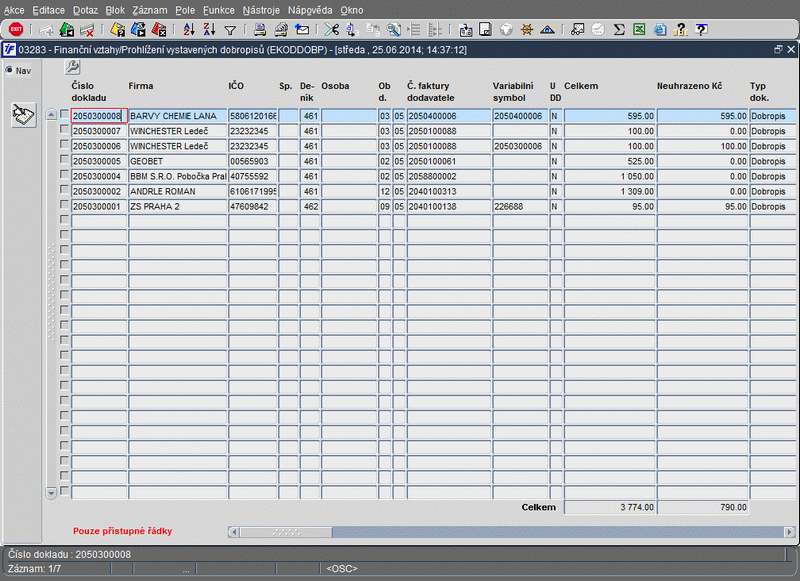Image resolution: width=800 pixels, height=581 pixels.
Task: Click the document number field 2050300008
Action: [x=99, y=116]
